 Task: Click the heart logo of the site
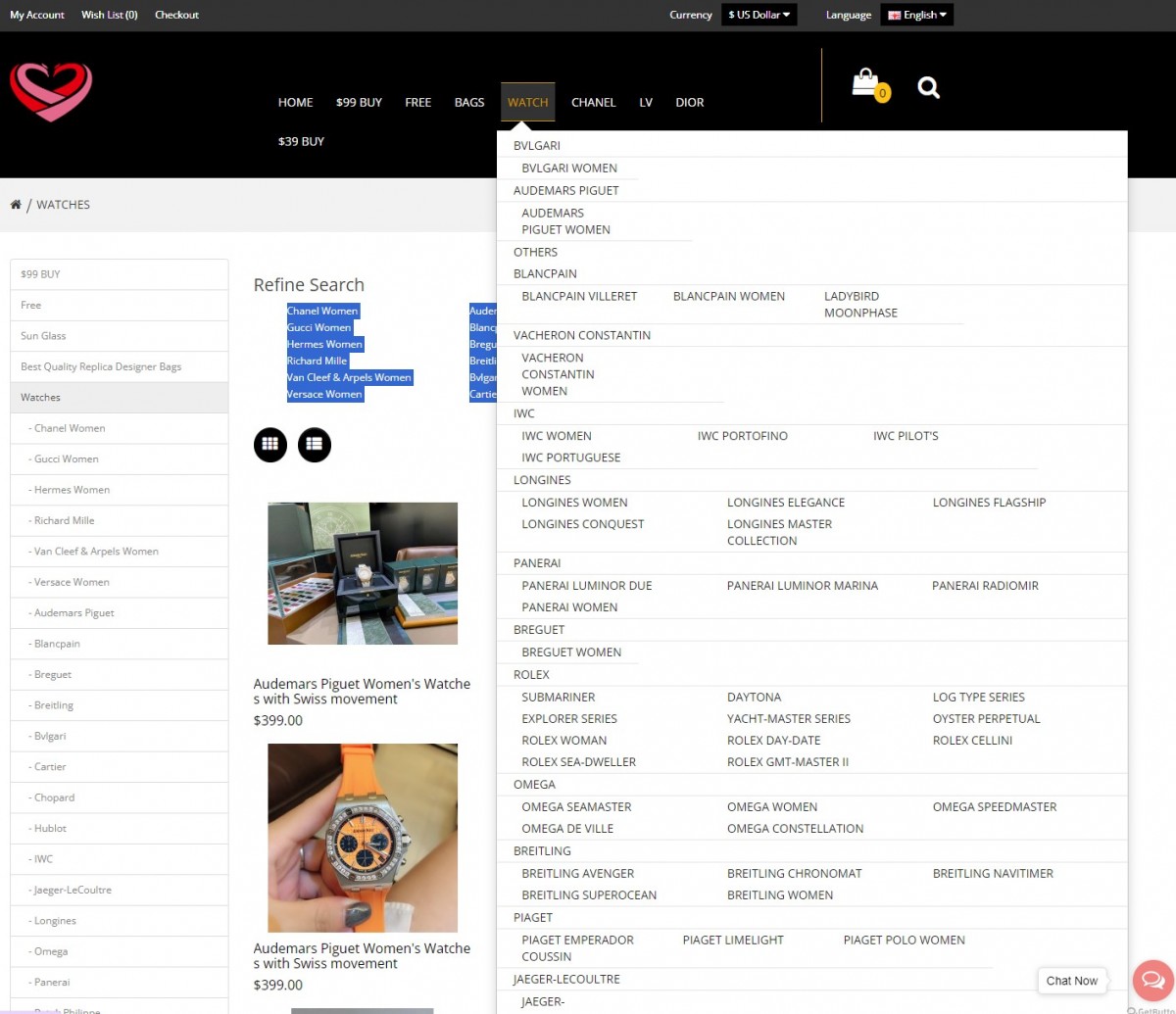51,92
